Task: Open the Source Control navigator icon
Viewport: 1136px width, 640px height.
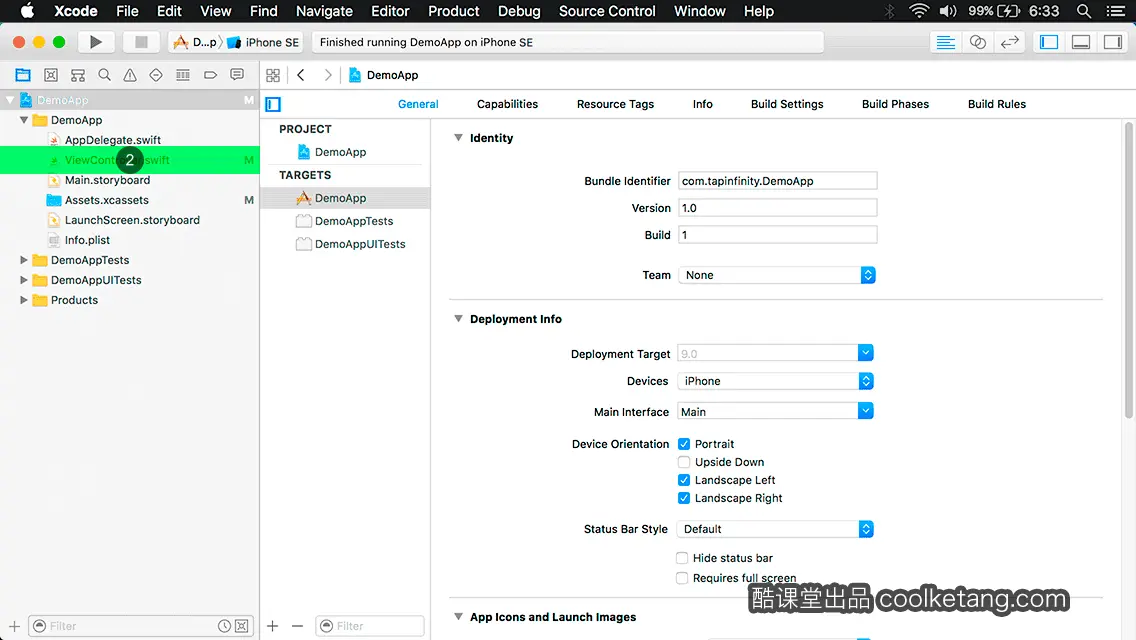Action: 51,75
